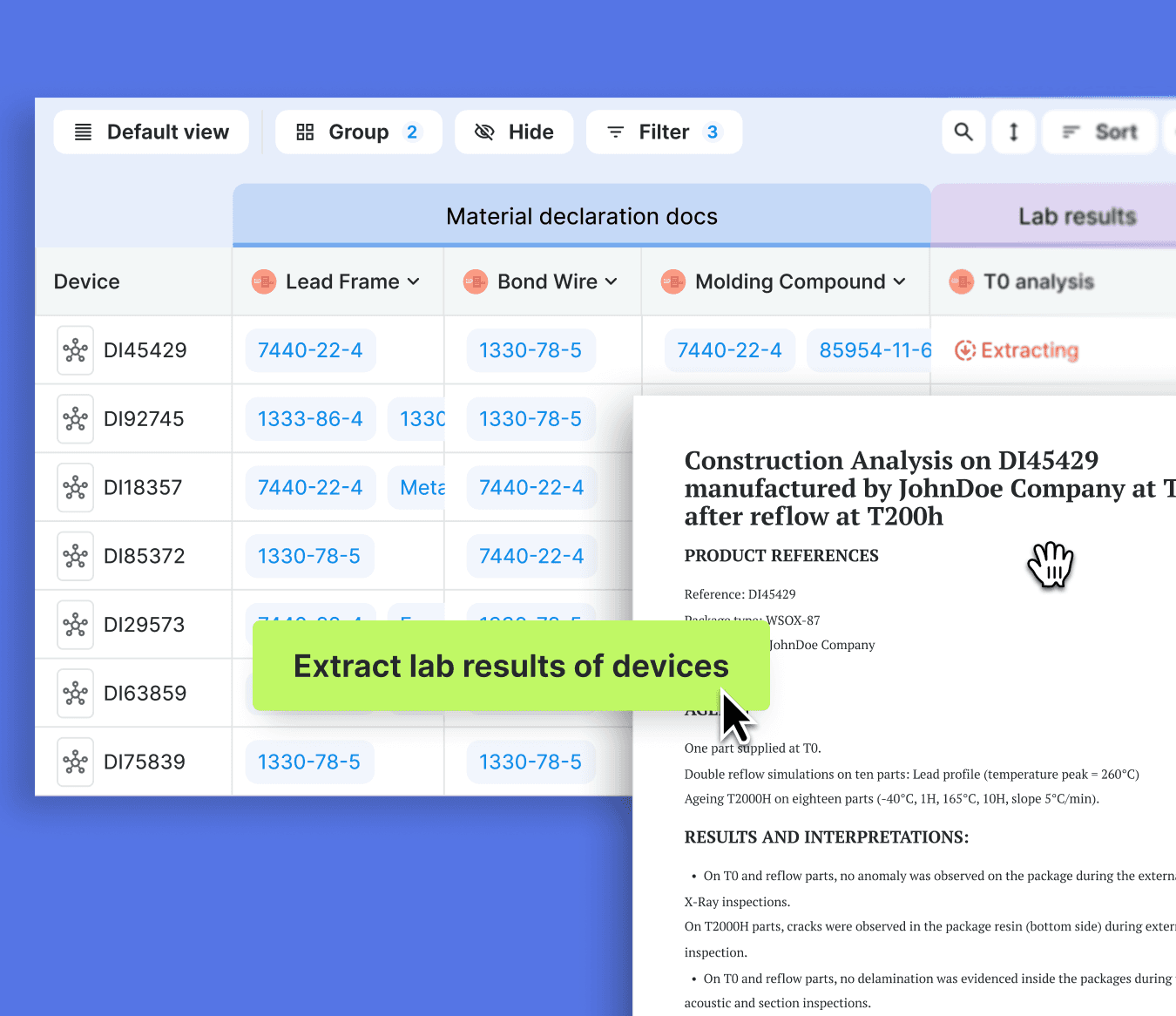Click the Hide columns button
Viewport: 1176px width, 1016px height.
click(514, 132)
